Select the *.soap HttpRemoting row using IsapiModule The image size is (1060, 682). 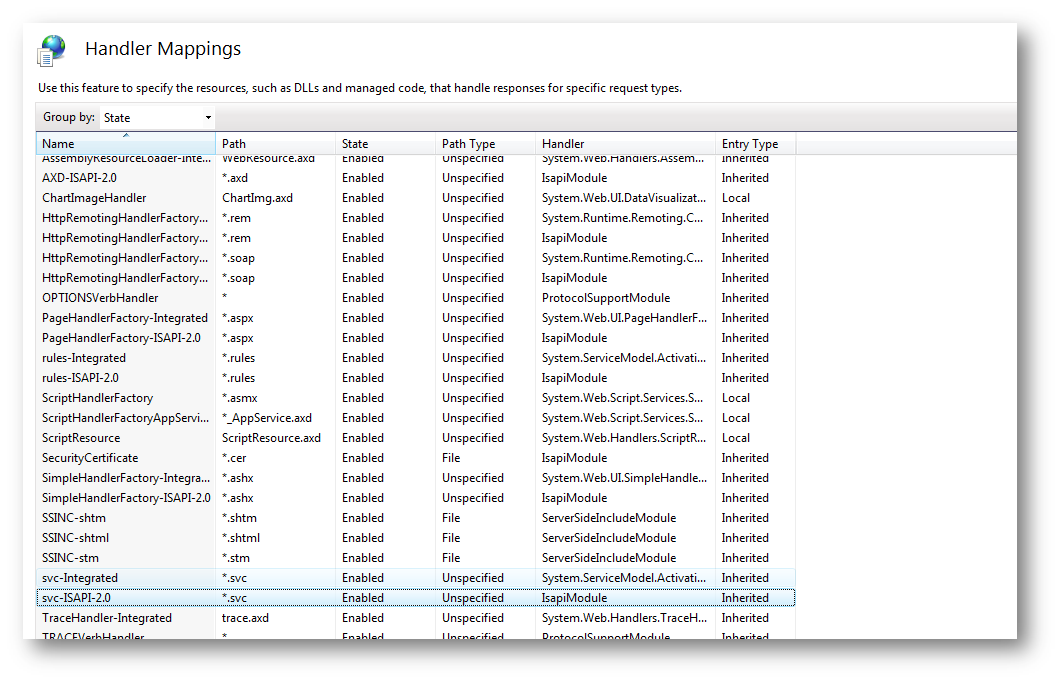tap(416, 278)
